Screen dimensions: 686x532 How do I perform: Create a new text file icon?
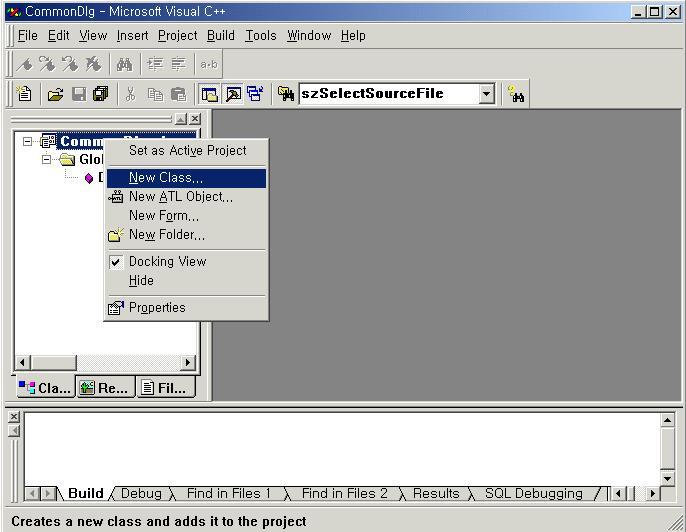coord(24,94)
